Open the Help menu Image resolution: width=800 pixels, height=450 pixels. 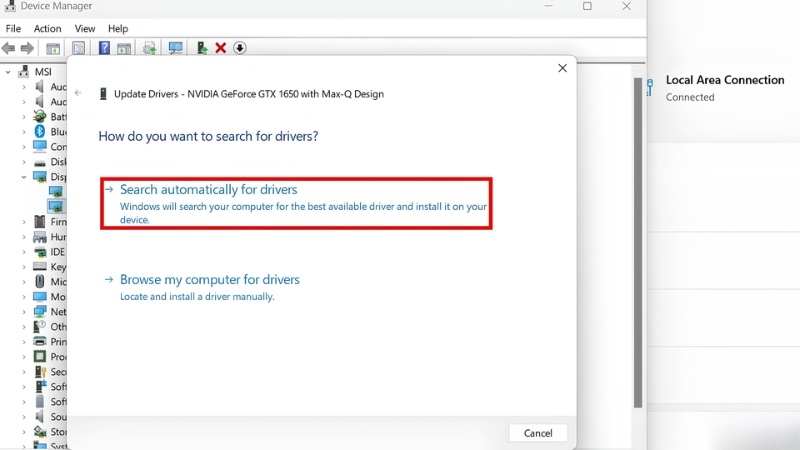(x=118, y=29)
